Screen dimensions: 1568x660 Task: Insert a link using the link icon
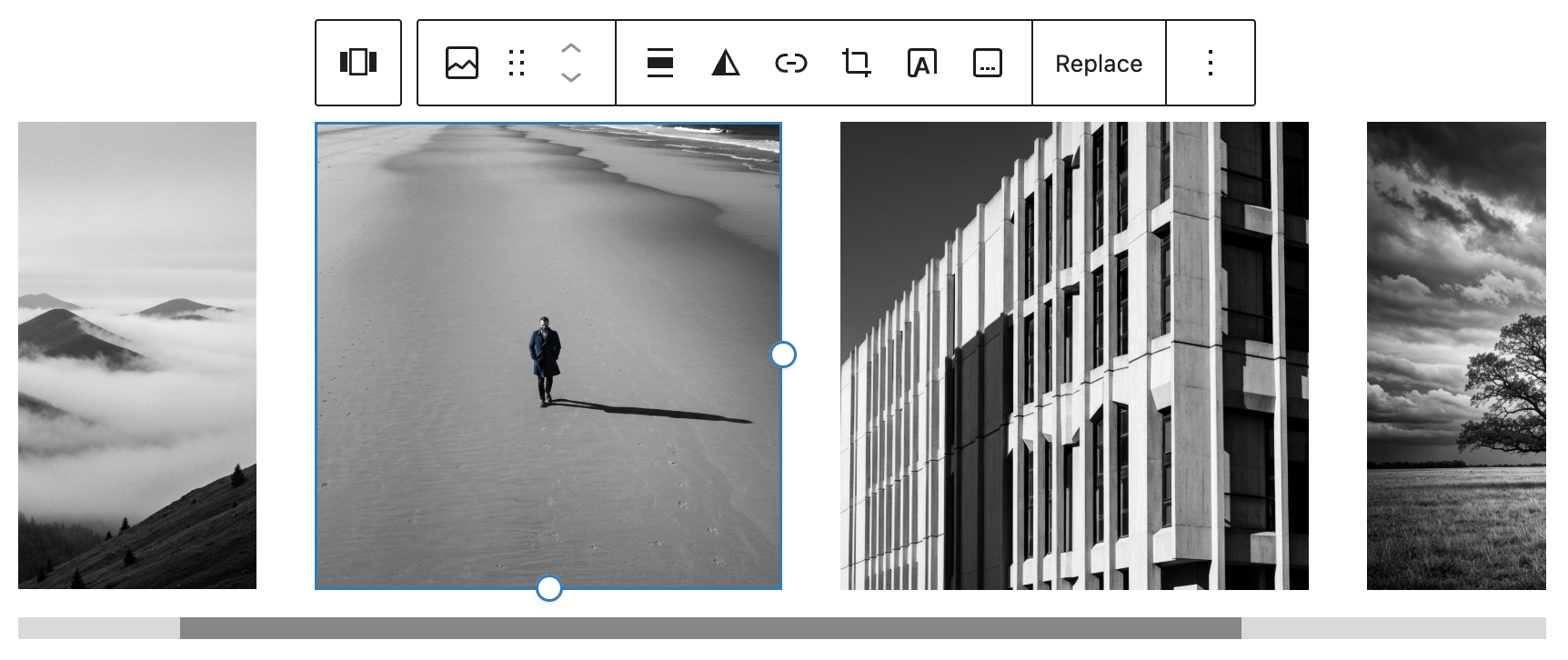790,63
